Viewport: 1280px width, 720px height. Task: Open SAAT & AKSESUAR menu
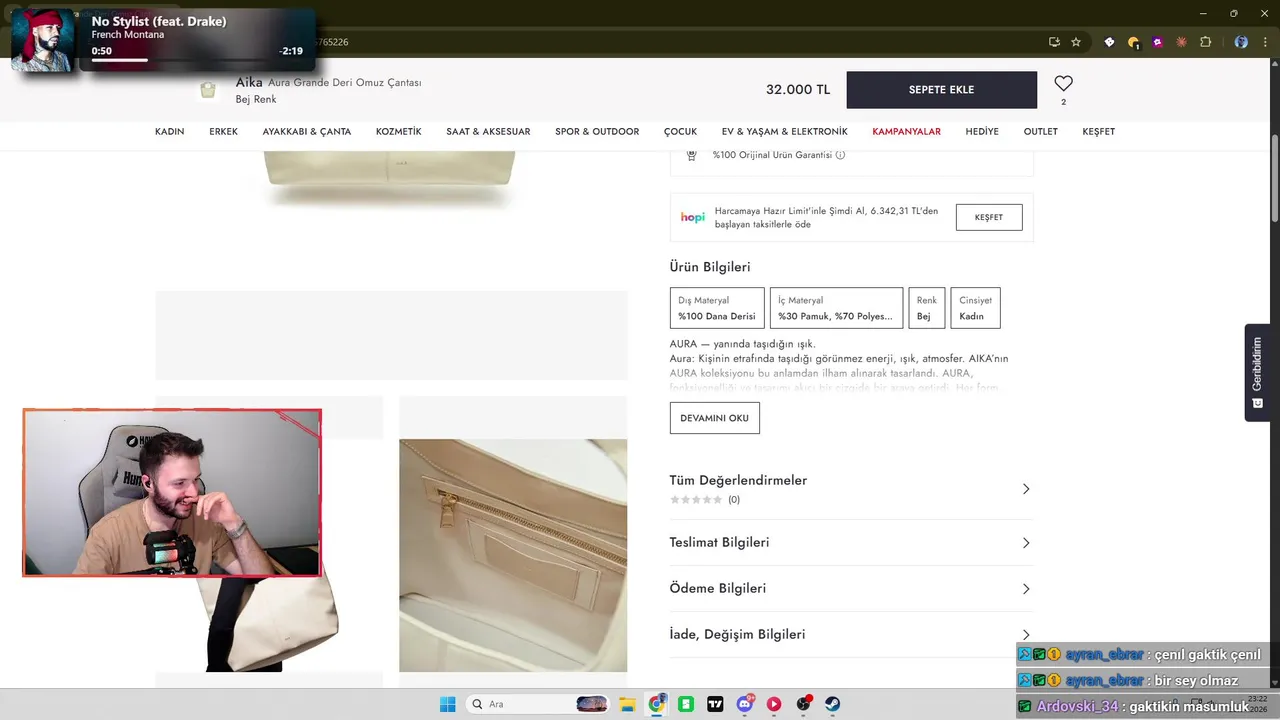488,132
